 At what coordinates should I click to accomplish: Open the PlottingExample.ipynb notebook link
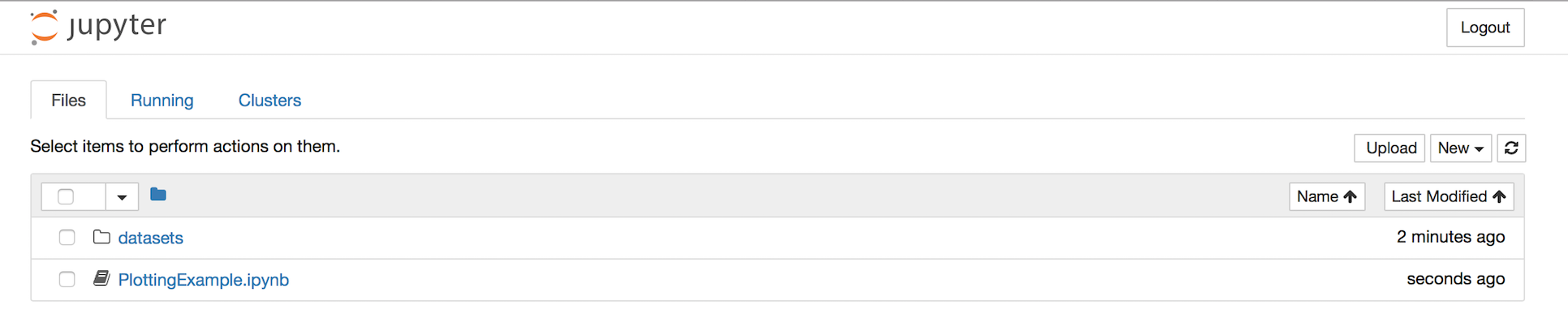(204, 280)
